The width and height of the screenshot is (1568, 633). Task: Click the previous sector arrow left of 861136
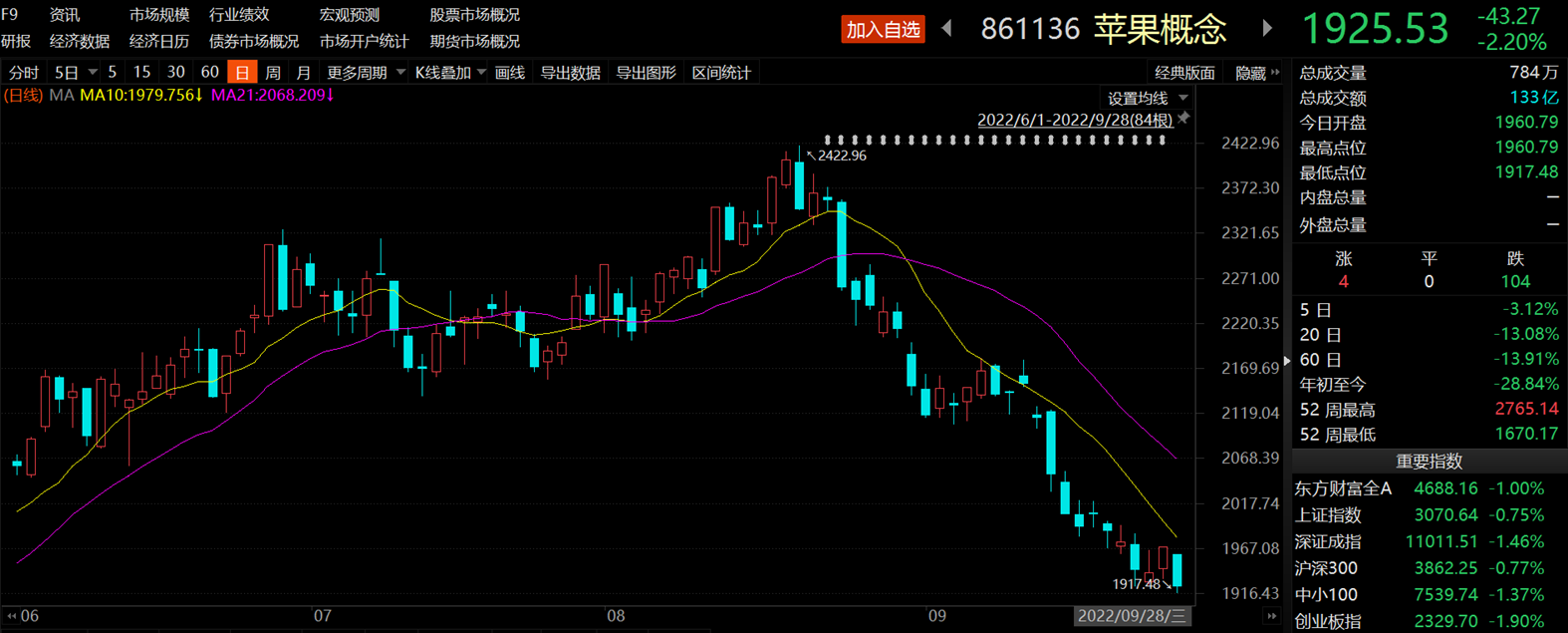tap(947, 29)
